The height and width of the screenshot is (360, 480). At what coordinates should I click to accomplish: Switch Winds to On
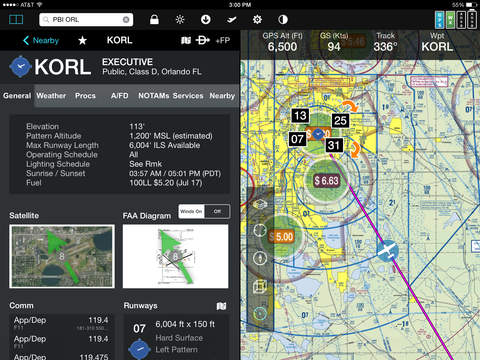point(191,211)
